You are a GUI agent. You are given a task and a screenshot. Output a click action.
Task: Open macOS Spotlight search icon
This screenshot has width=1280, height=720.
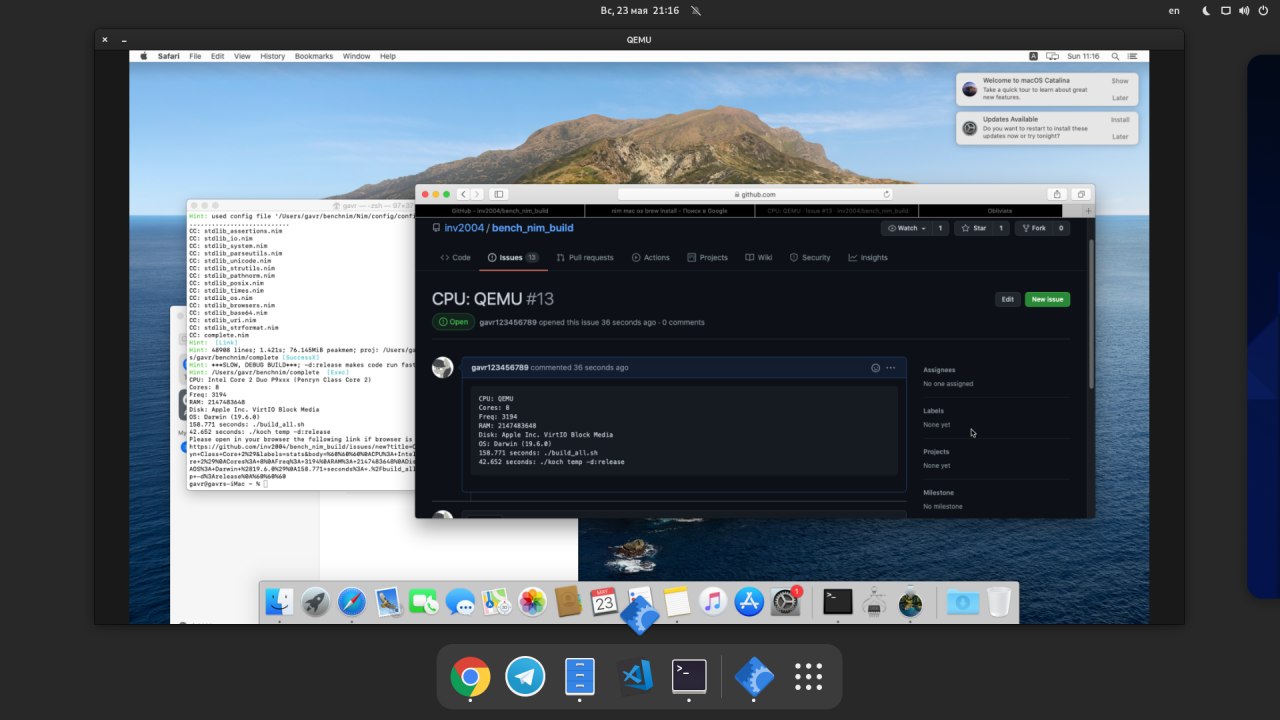click(x=1117, y=56)
